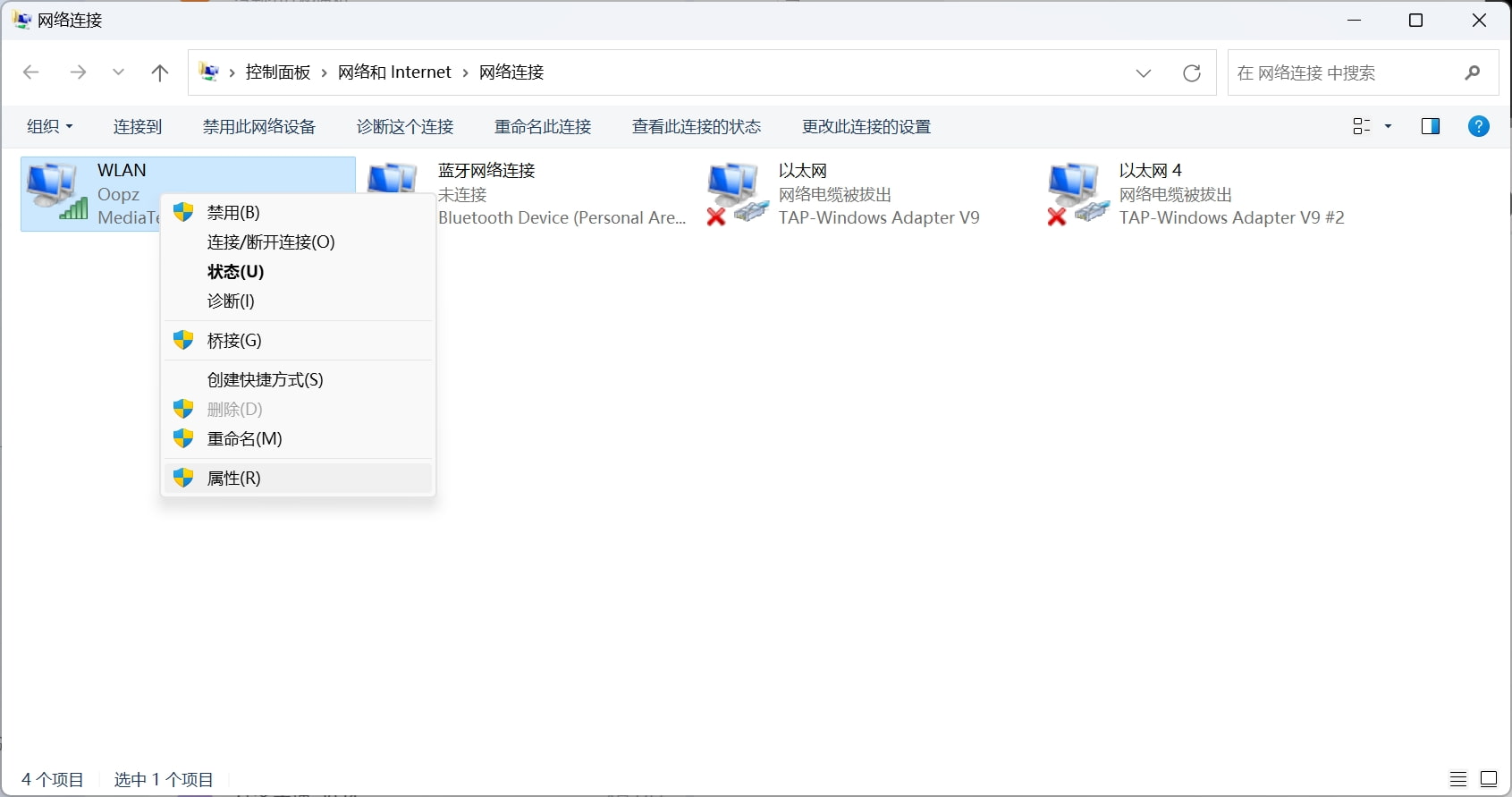Open recent locations dropdown chevron
Viewport: 1512px width, 797px height.
pyautogui.click(x=118, y=72)
